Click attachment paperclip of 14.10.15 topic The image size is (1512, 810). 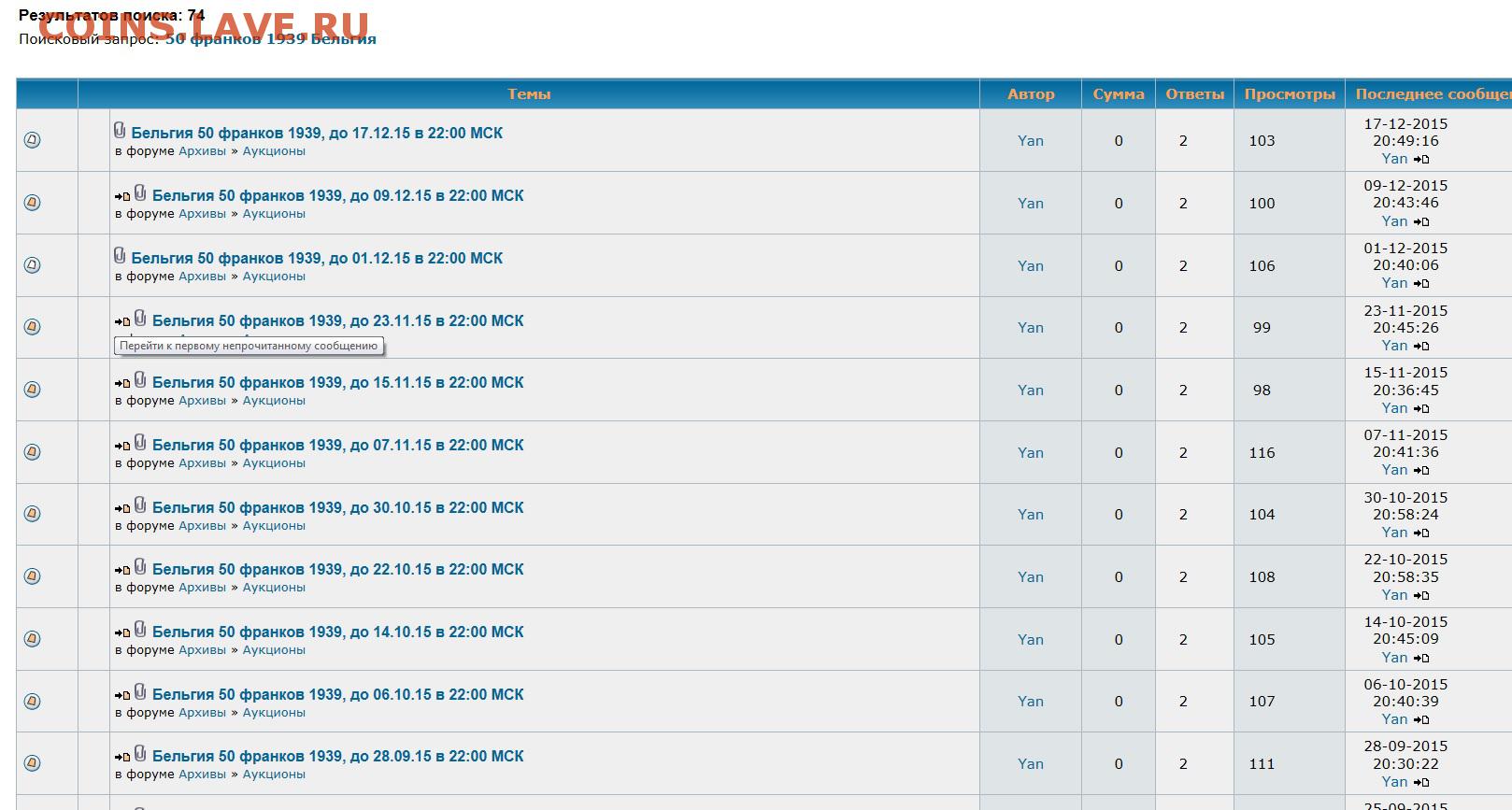tap(140, 629)
